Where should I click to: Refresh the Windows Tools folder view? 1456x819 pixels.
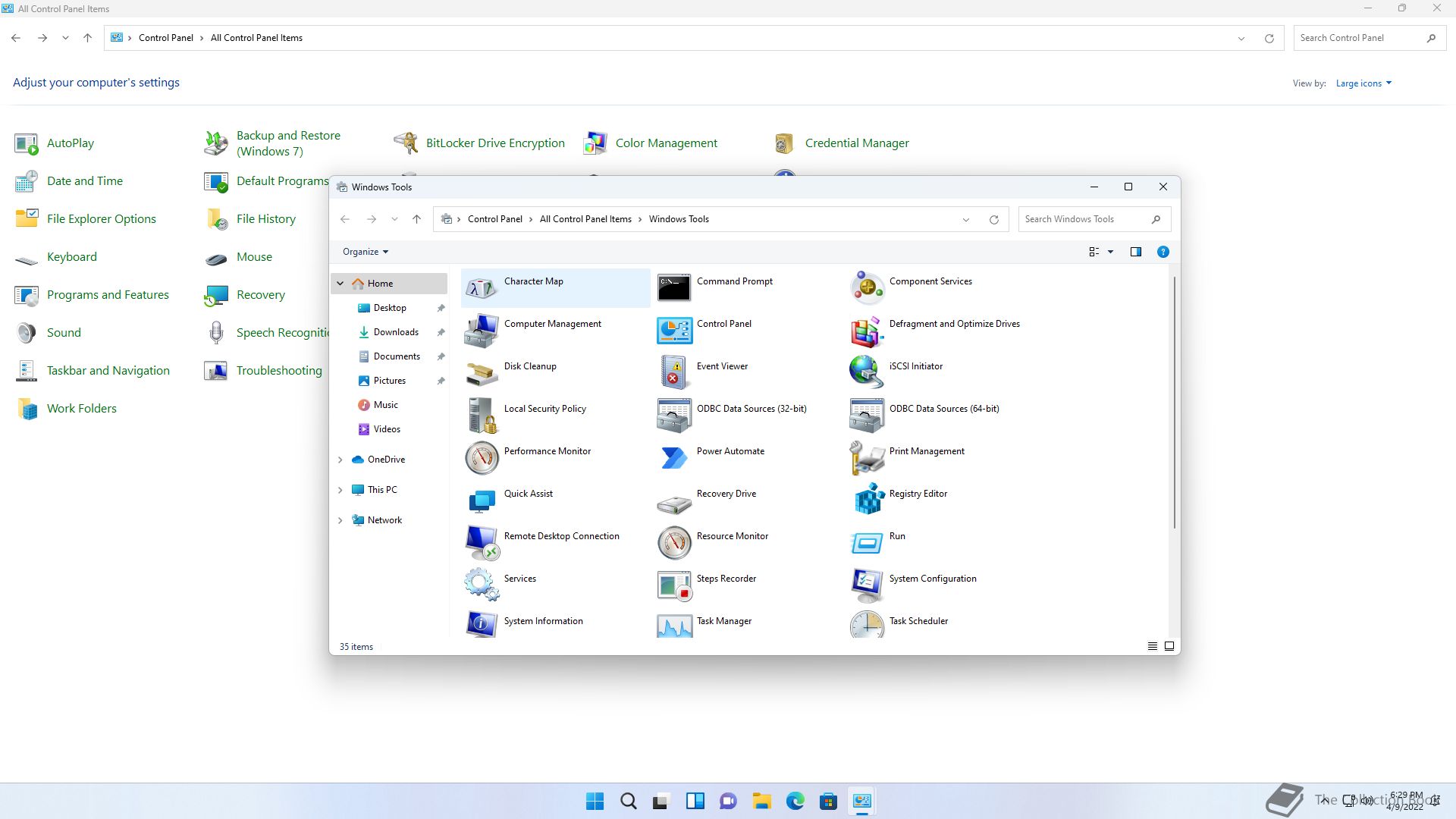pos(993,220)
